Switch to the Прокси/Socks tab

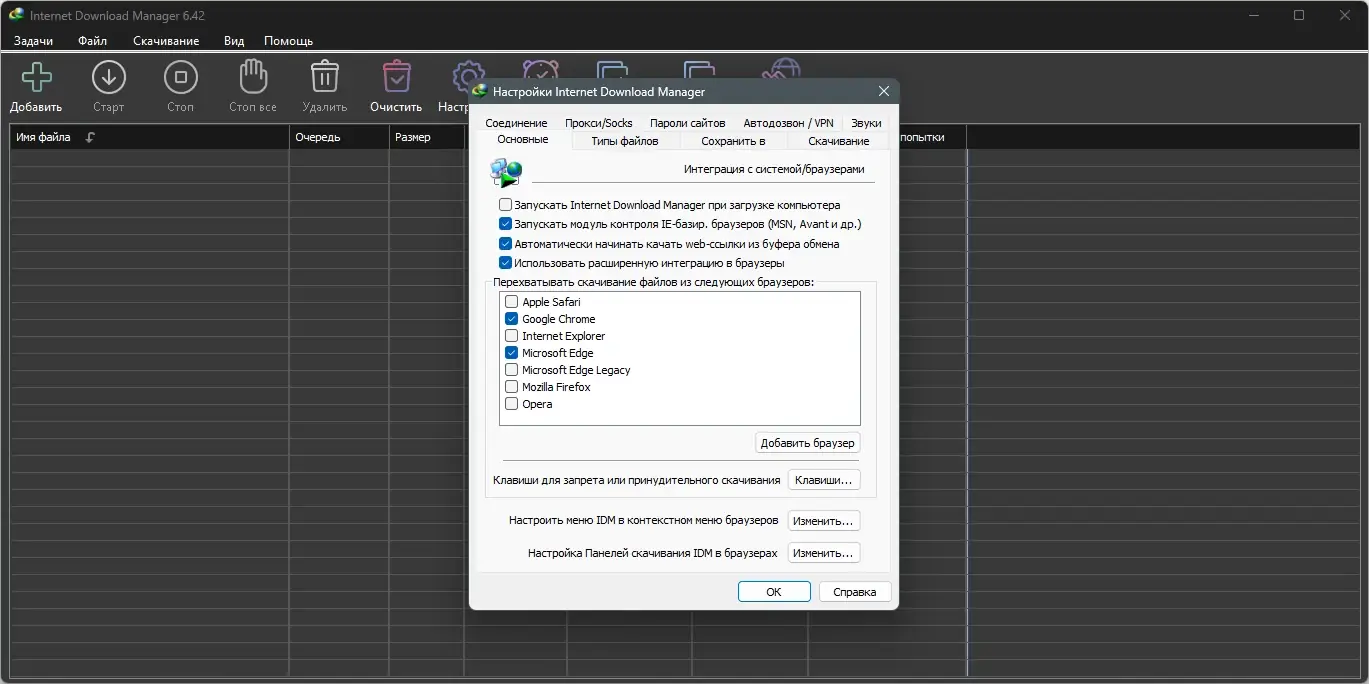(x=598, y=123)
